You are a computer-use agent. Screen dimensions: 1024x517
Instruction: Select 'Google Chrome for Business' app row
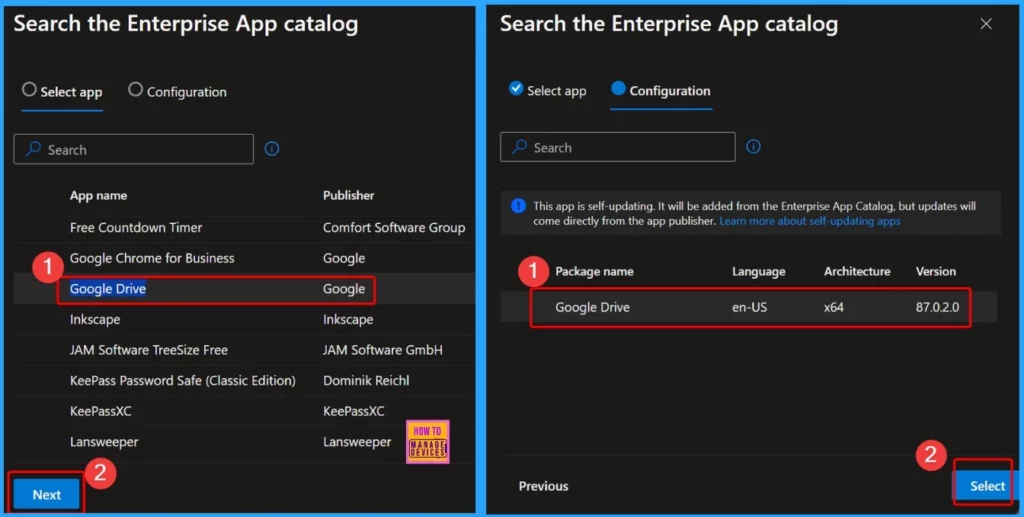click(244, 258)
